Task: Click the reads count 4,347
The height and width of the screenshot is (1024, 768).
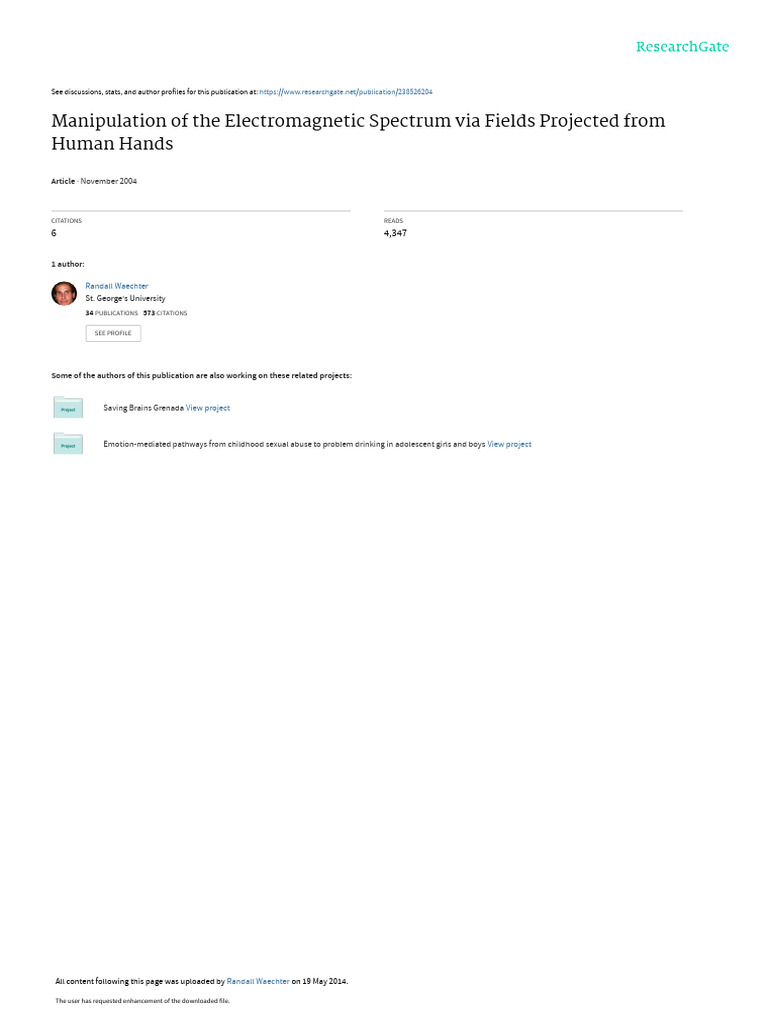Action: (395, 233)
